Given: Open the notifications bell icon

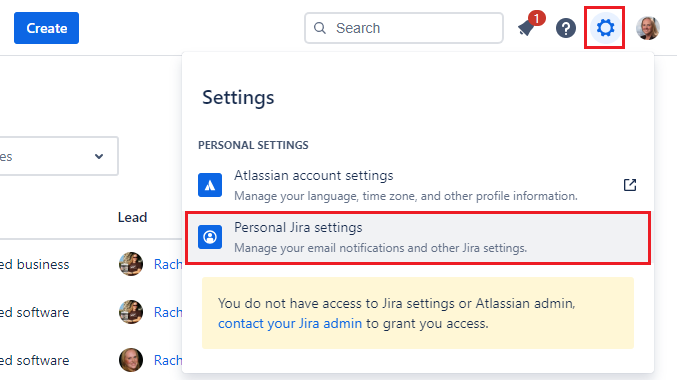Looking at the screenshot, I should point(527,28).
